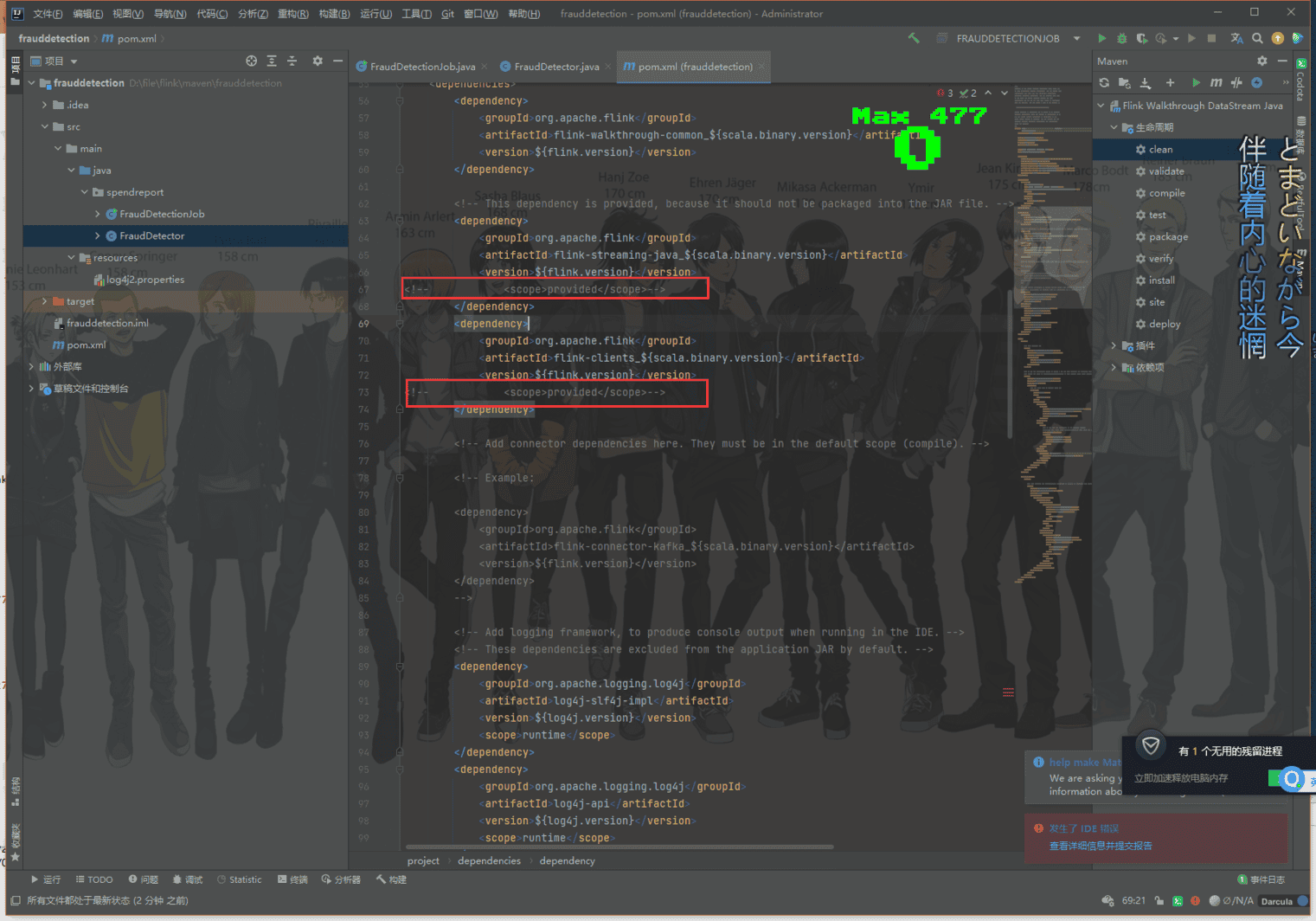
Task: Locate current file in project tree
Action: (251, 61)
